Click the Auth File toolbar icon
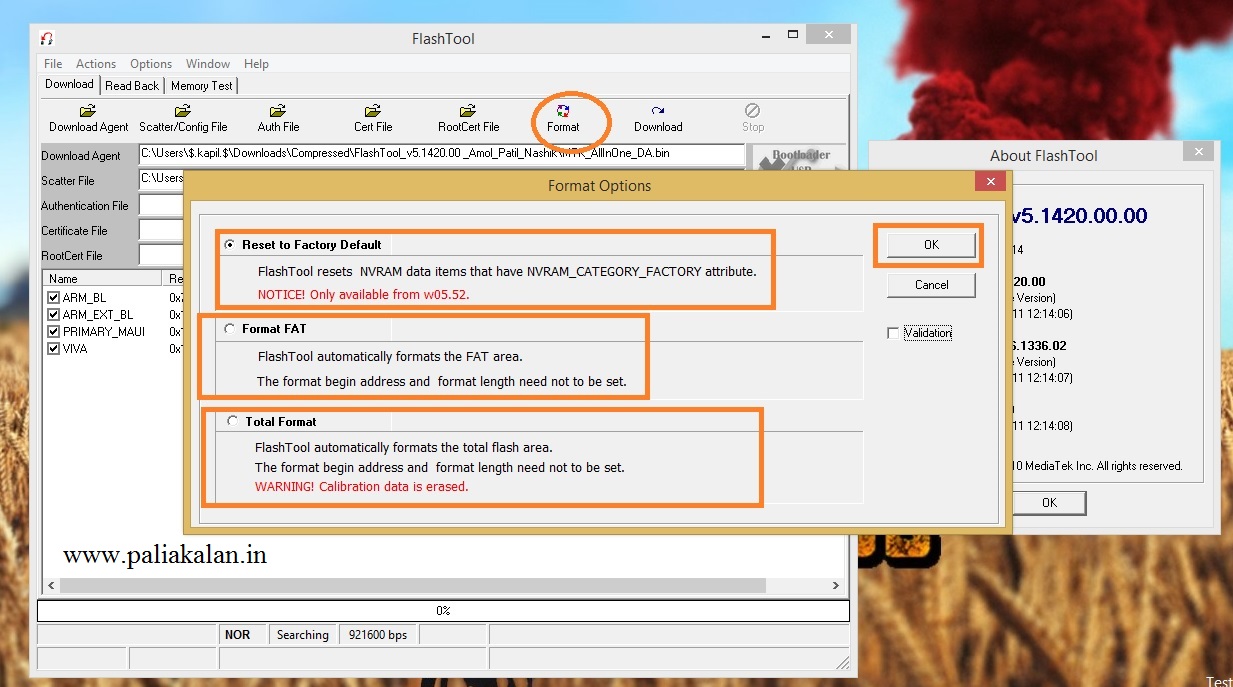The width and height of the screenshot is (1233, 687). 278,118
